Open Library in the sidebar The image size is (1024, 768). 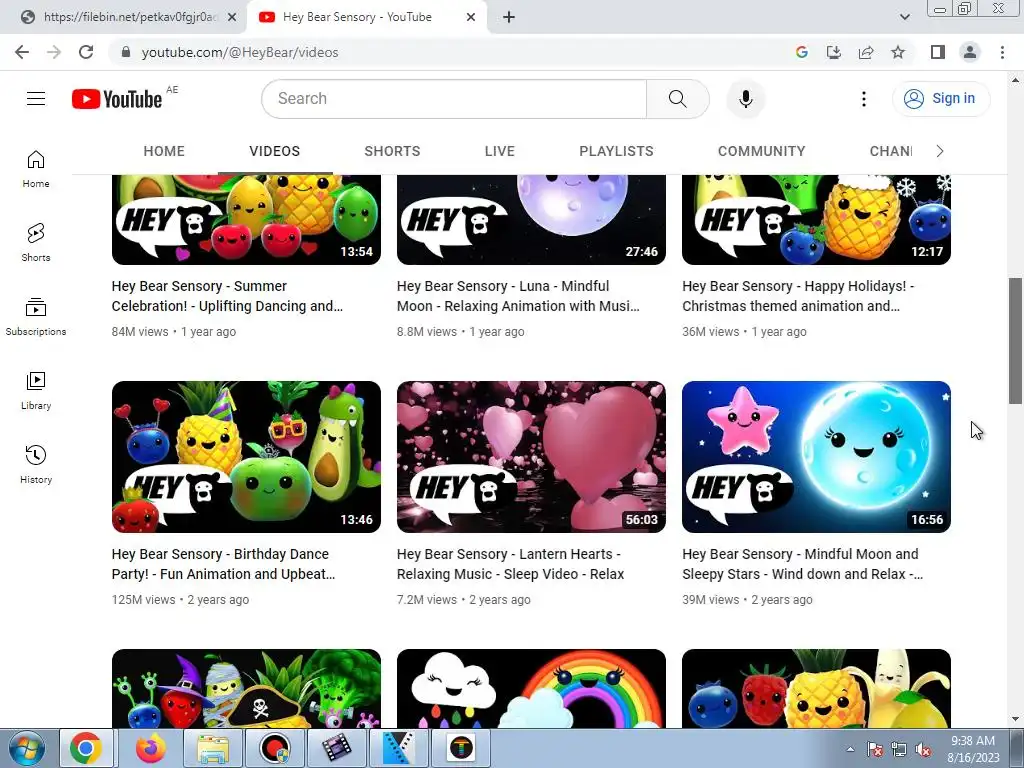(36, 391)
